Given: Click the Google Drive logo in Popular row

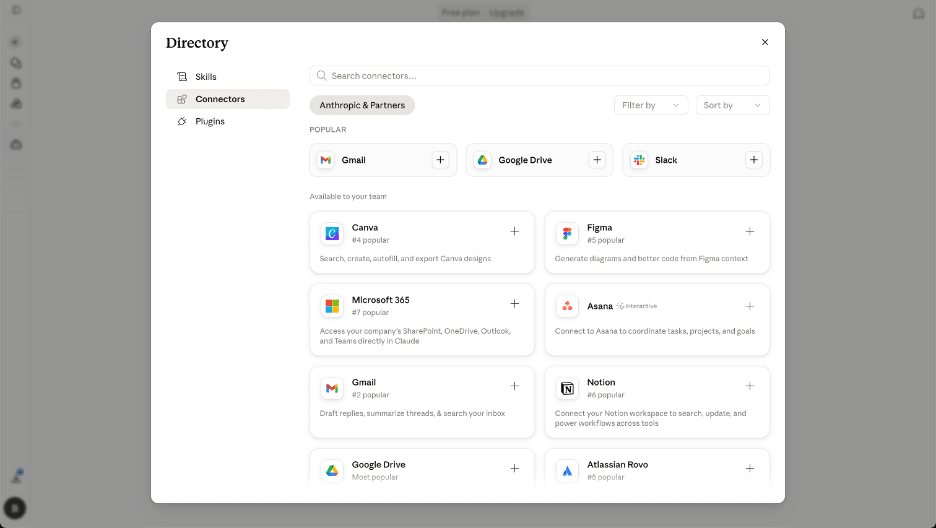Looking at the screenshot, I should coord(482,160).
